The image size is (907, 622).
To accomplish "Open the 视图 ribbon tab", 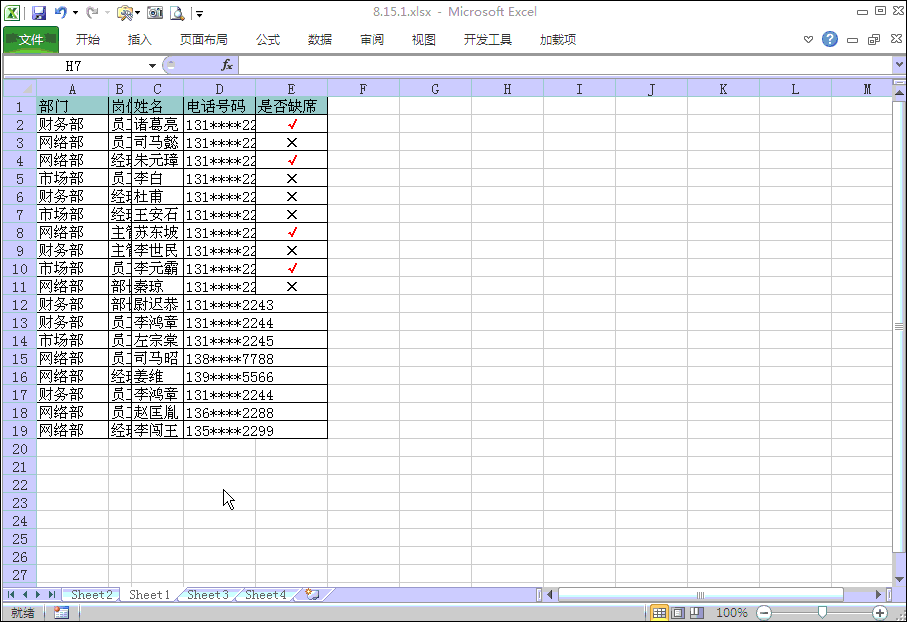I will tap(423, 39).
